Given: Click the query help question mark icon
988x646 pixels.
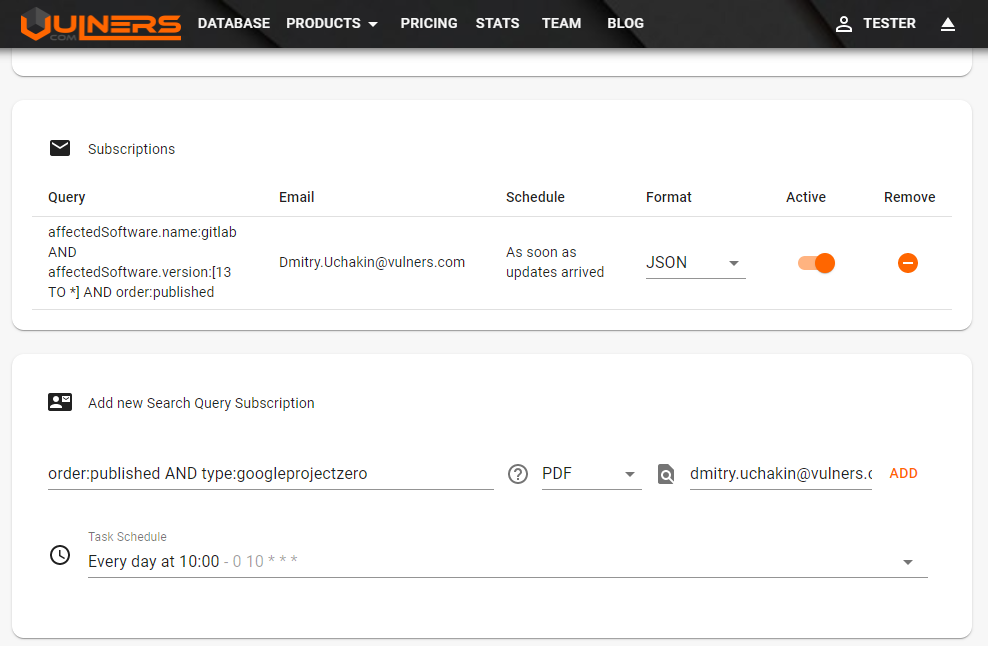Looking at the screenshot, I should point(518,474).
